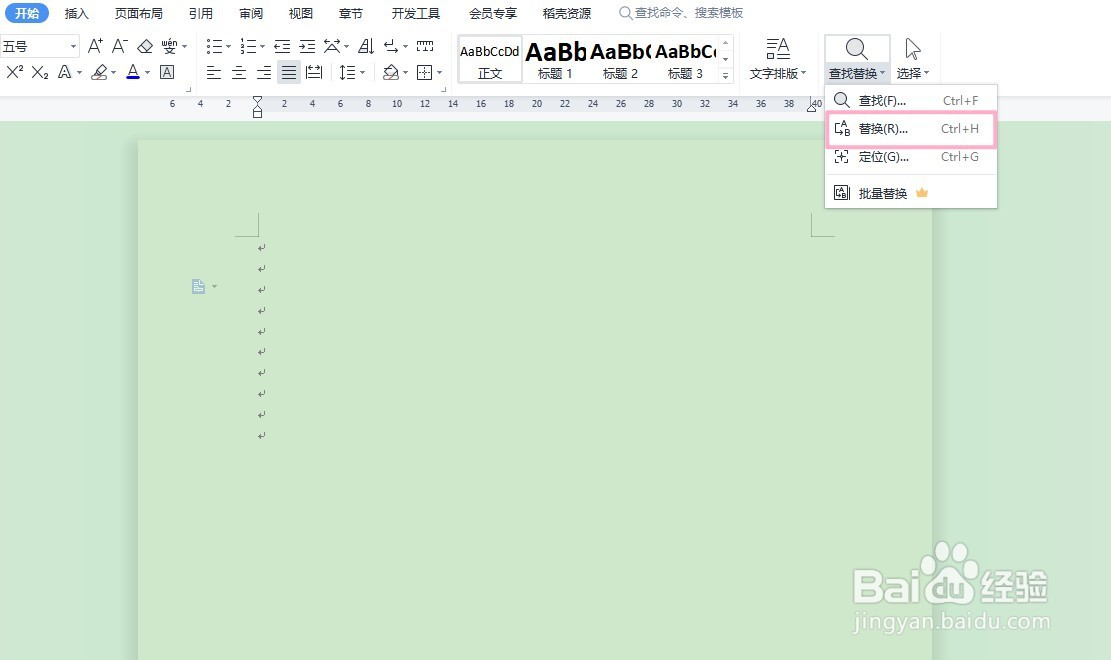
Task: Click the paragraph layout icon beside text
Action: [199, 286]
